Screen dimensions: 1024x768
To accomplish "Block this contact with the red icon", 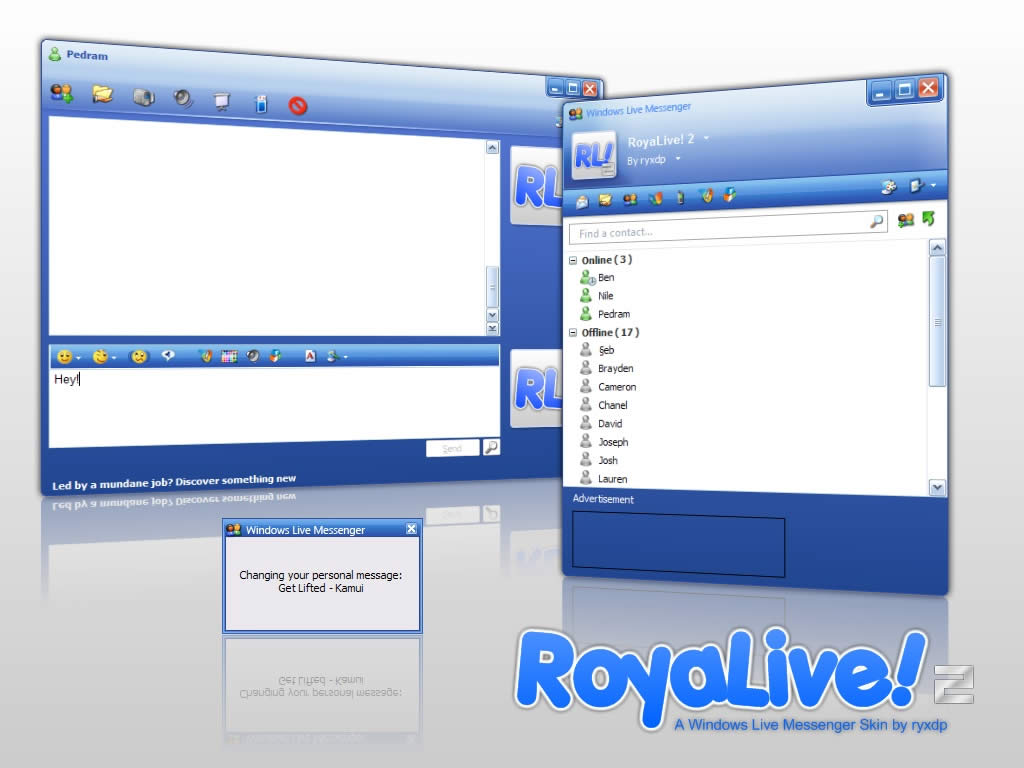I will point(298,105).
